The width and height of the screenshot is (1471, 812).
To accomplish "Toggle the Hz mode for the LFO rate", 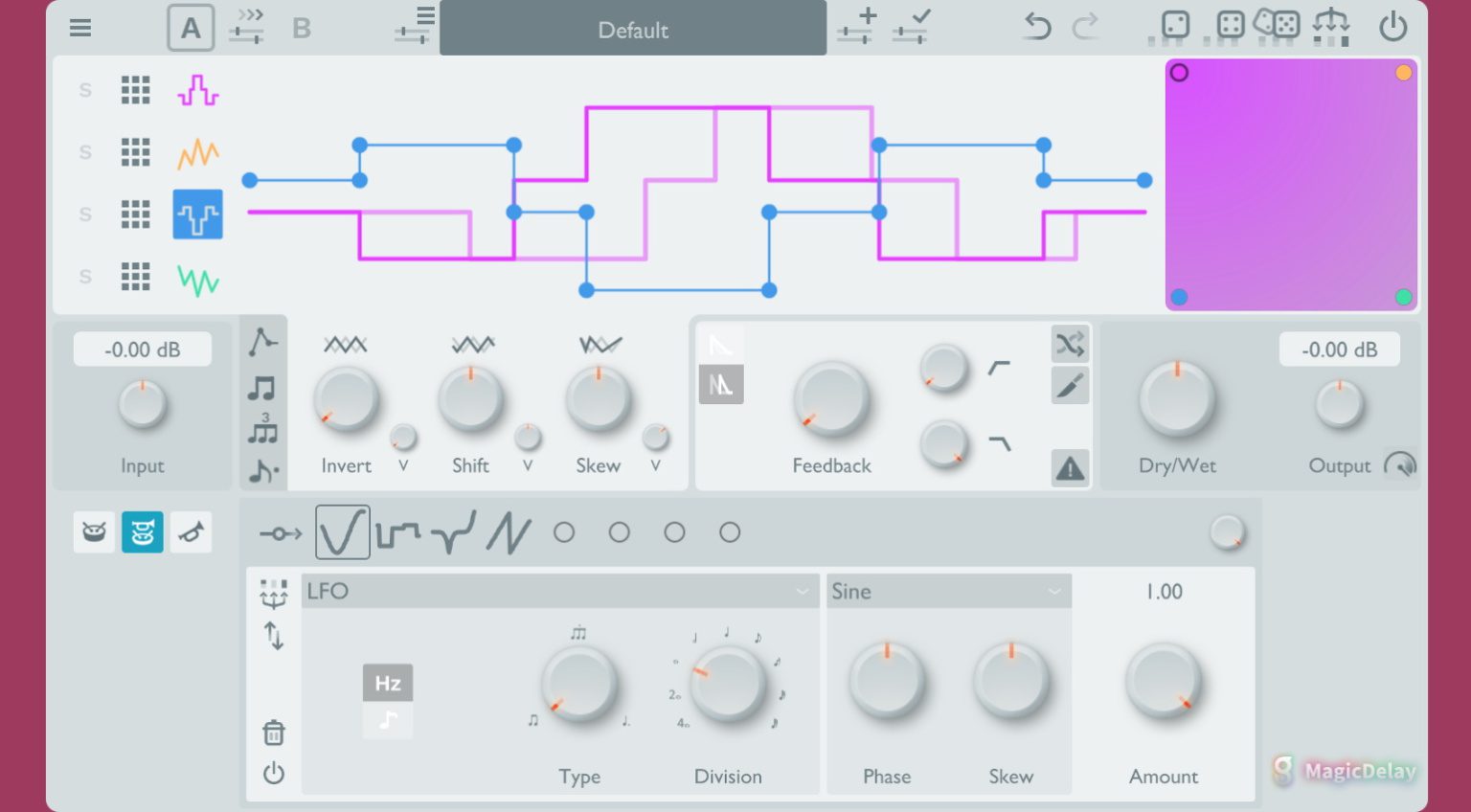I will click(388, 683).
